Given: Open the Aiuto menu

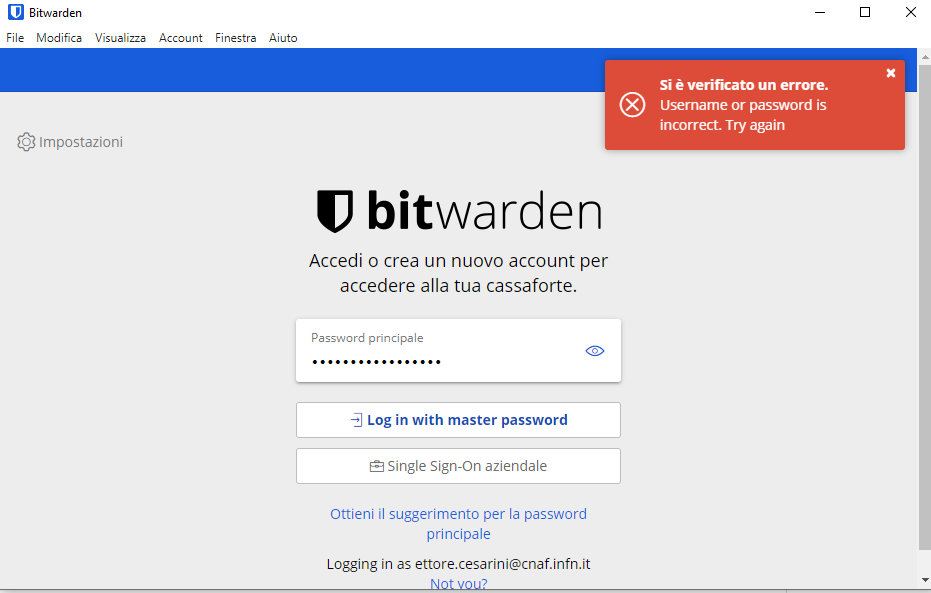Looking at the screenshot, I should [283, 37].
